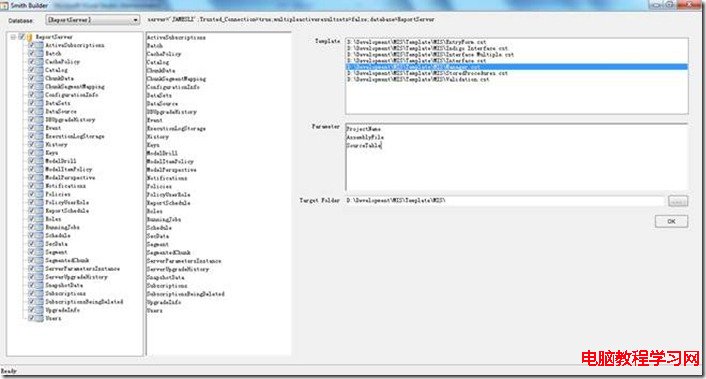This screenshot has height=379, width=706.
Task: Click the table icon next to Keys
Action: point(39,153)
